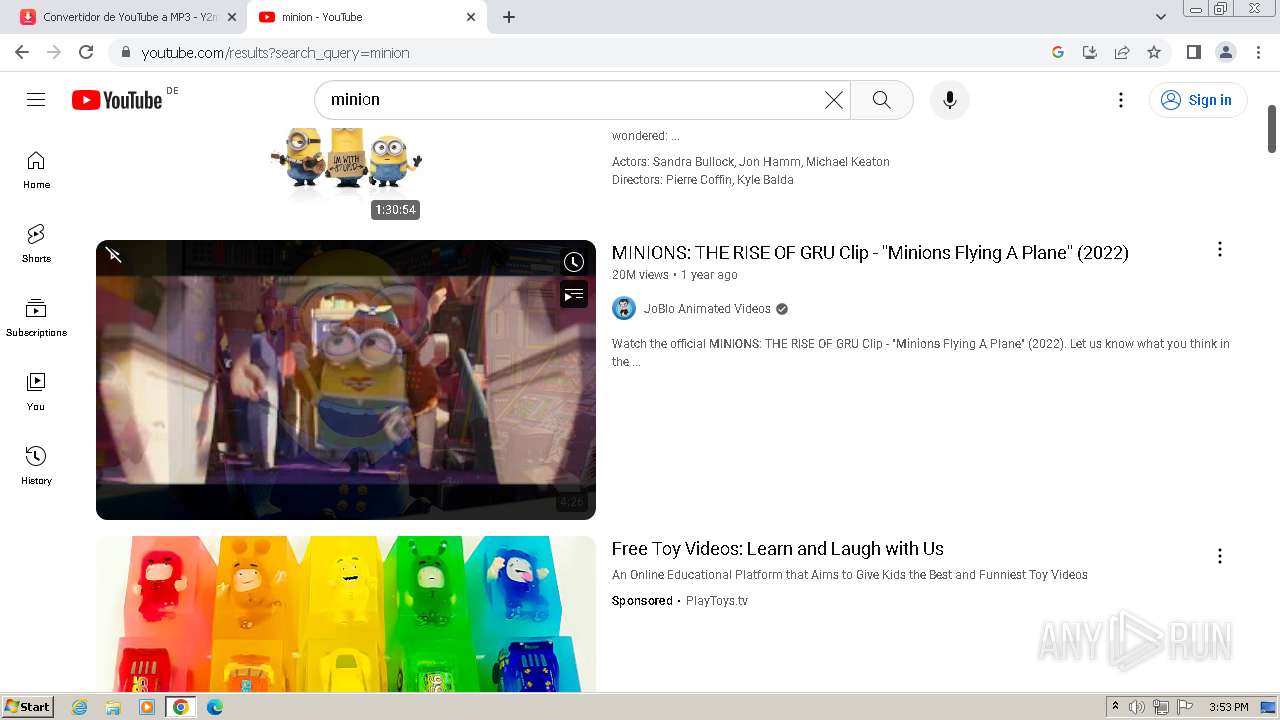Open Shorts in the sidebar
This screenshot has height=720, width=1280.
(x=36, y=244)
